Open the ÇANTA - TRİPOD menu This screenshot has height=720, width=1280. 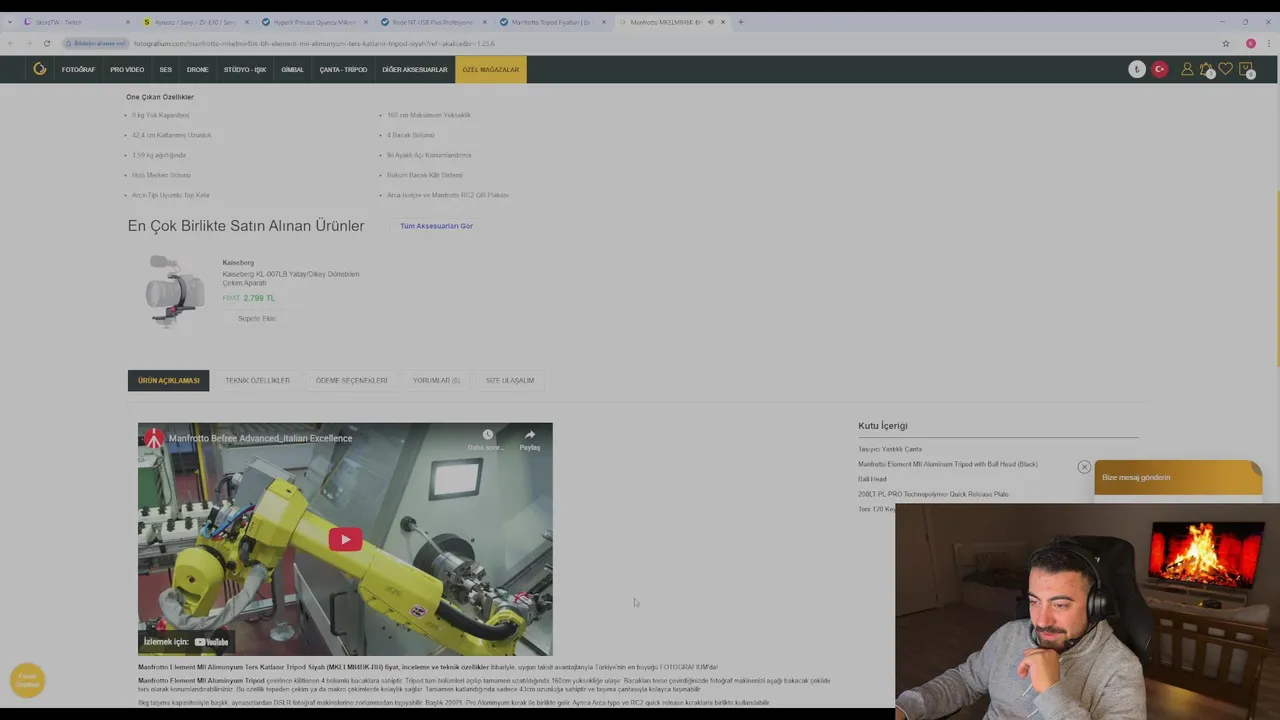pyautogui.click(x=343, y=70)
